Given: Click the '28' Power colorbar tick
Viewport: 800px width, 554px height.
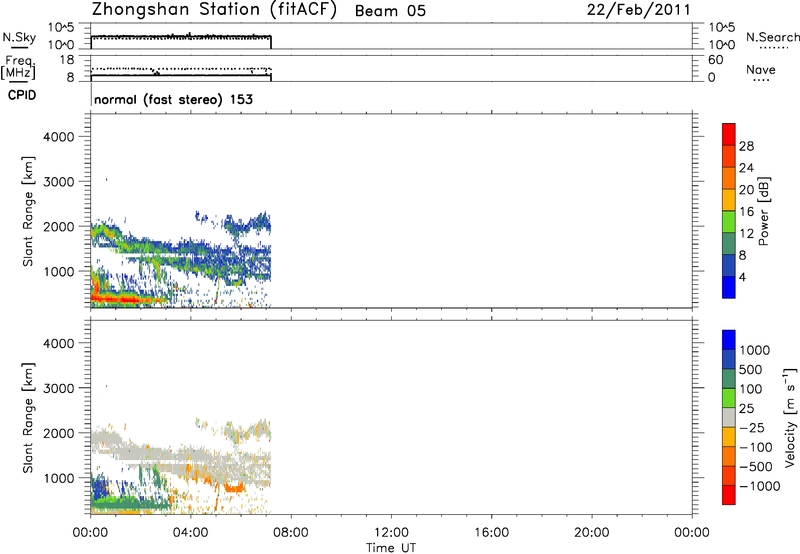Looking at the screenshot, I should [x=746, y=146].
